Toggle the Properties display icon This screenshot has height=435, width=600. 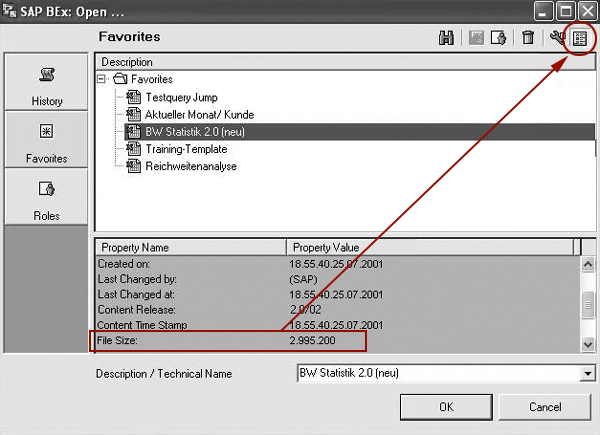580,38
